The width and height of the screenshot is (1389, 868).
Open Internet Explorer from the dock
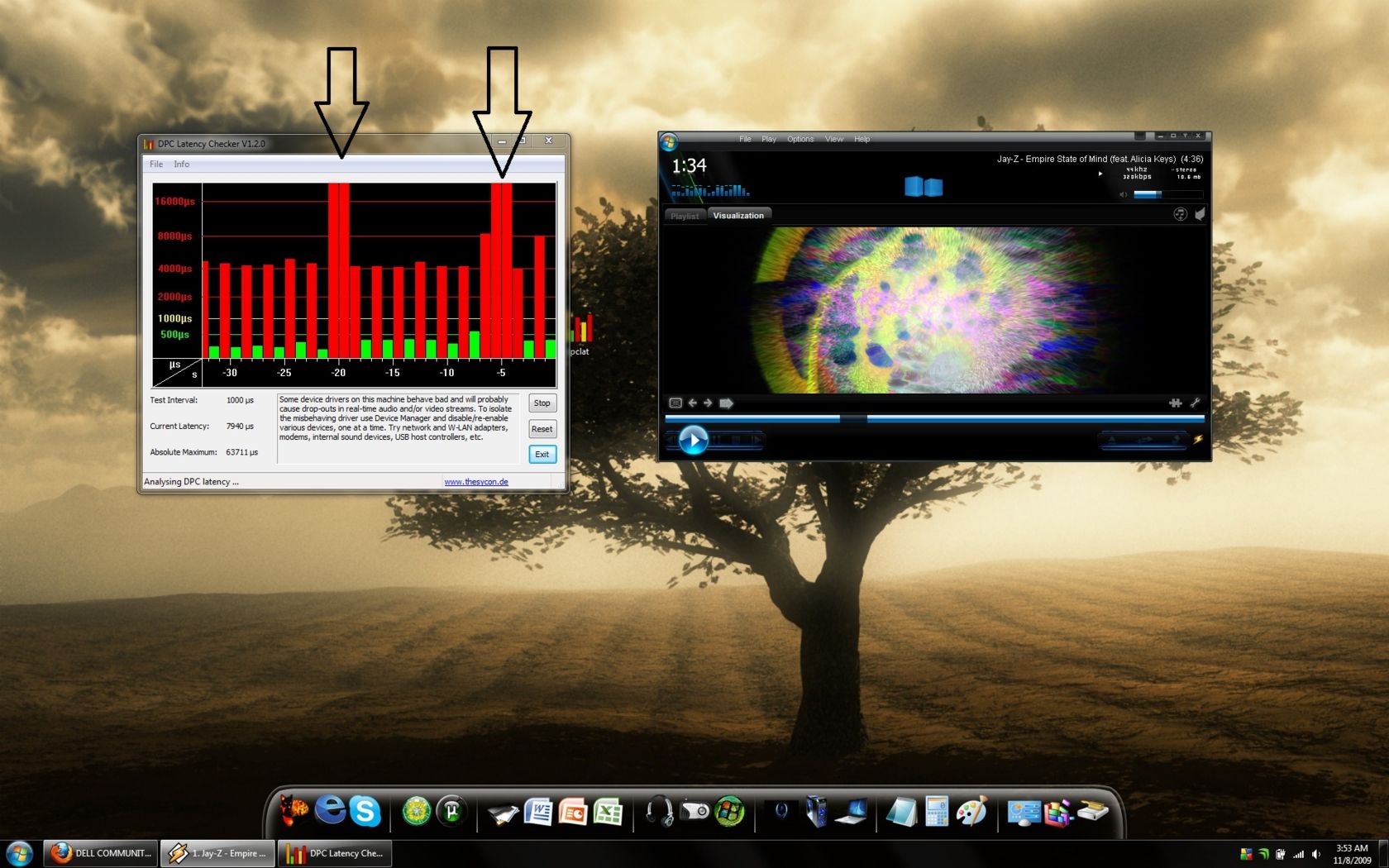330,809
